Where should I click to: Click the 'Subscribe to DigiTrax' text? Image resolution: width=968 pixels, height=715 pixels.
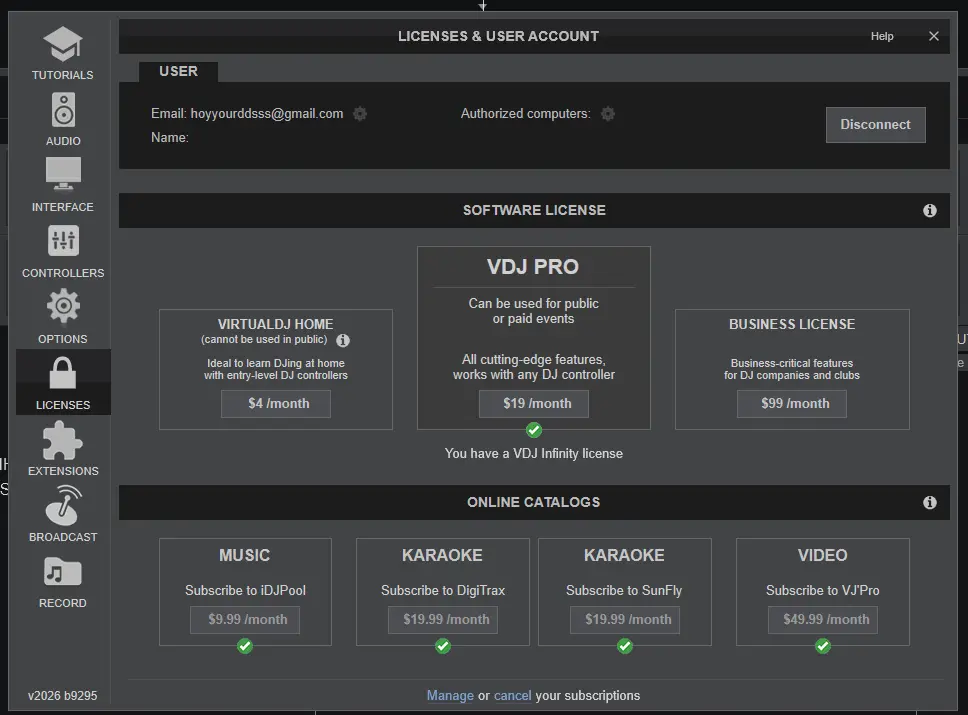[443, 591]
